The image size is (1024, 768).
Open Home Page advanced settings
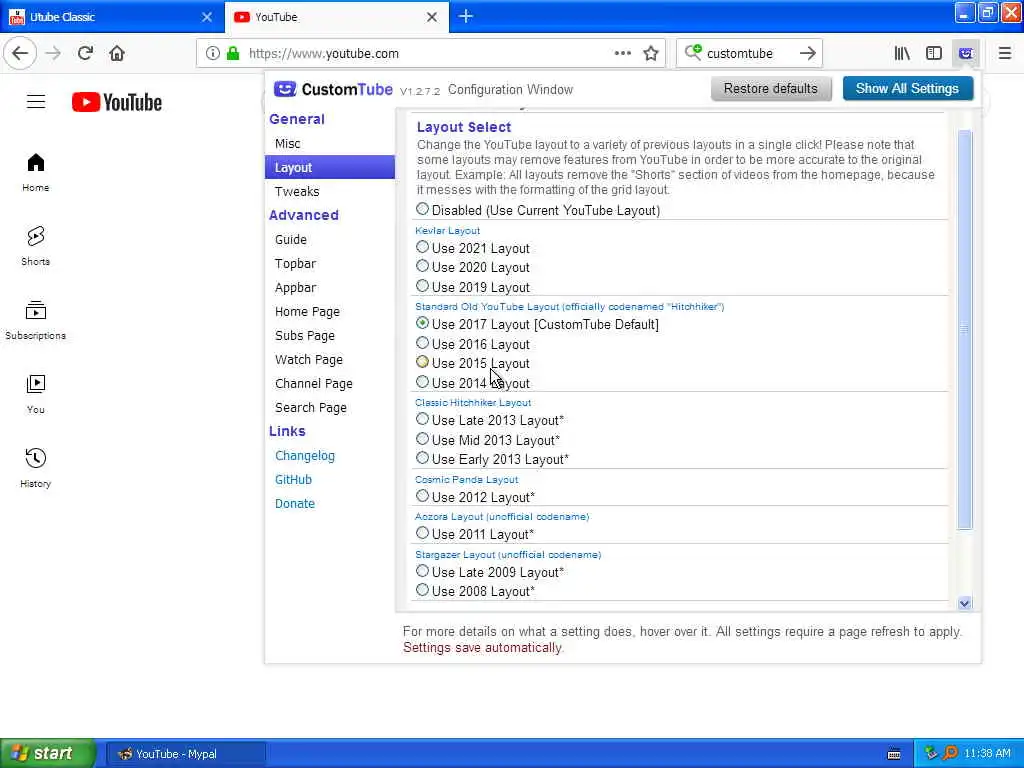pyautogui.click(x=330, y=312)
